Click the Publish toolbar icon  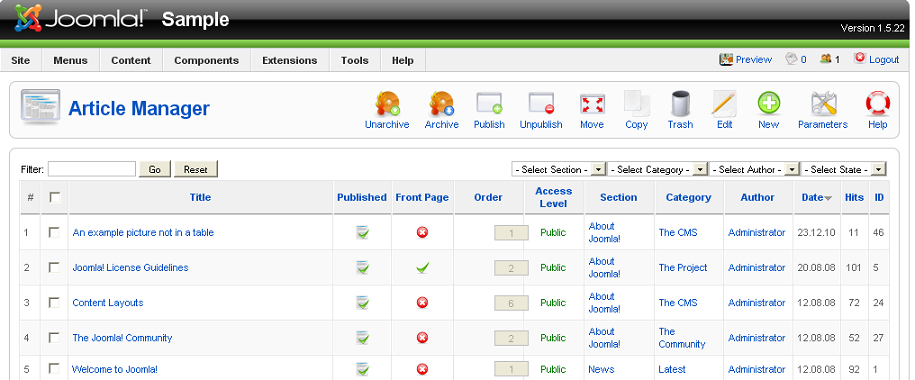coord(489,104)
